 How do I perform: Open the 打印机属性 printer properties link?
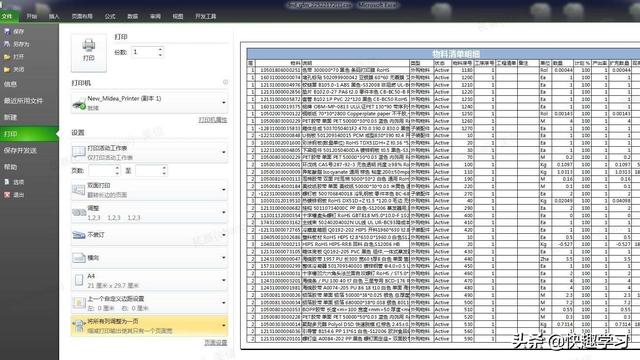click(x=213, y=120)
